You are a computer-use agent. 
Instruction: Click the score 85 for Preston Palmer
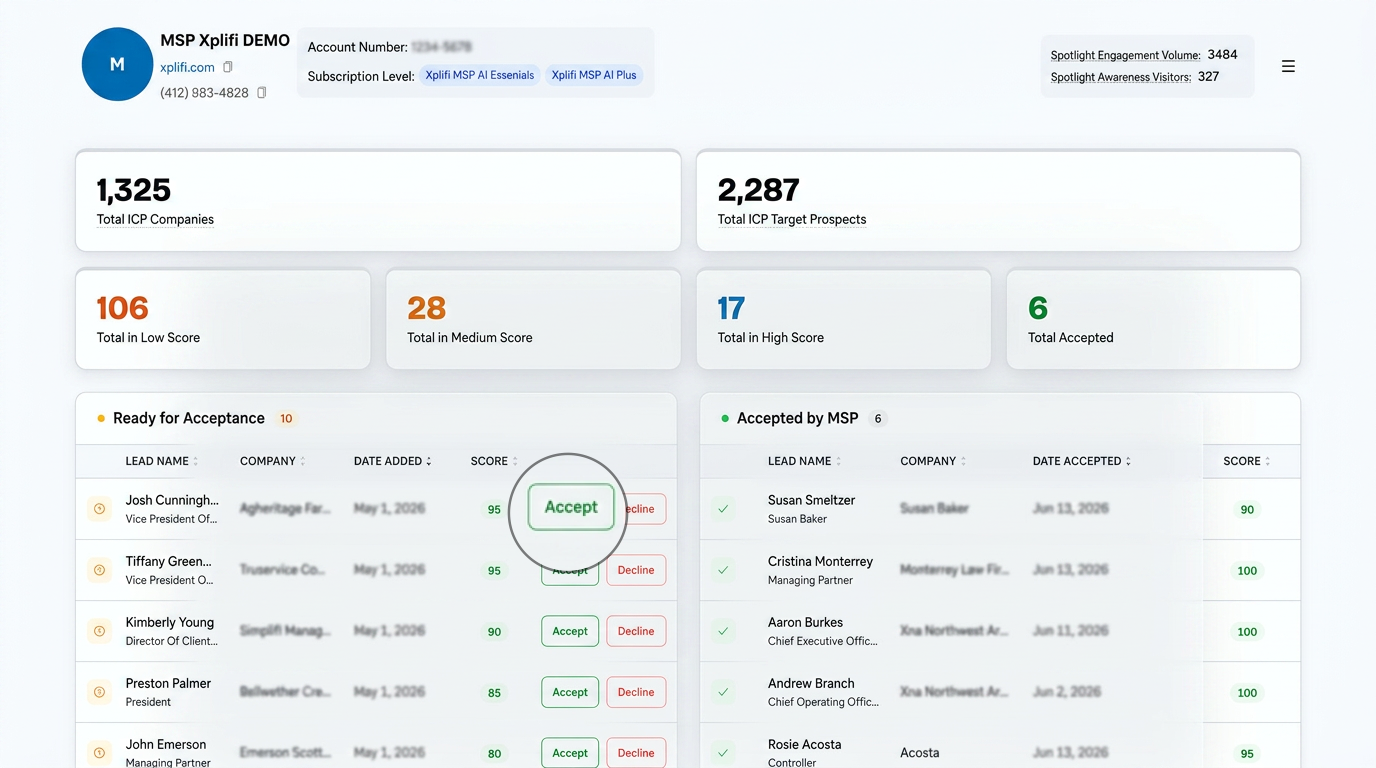[x=494, y=692]
